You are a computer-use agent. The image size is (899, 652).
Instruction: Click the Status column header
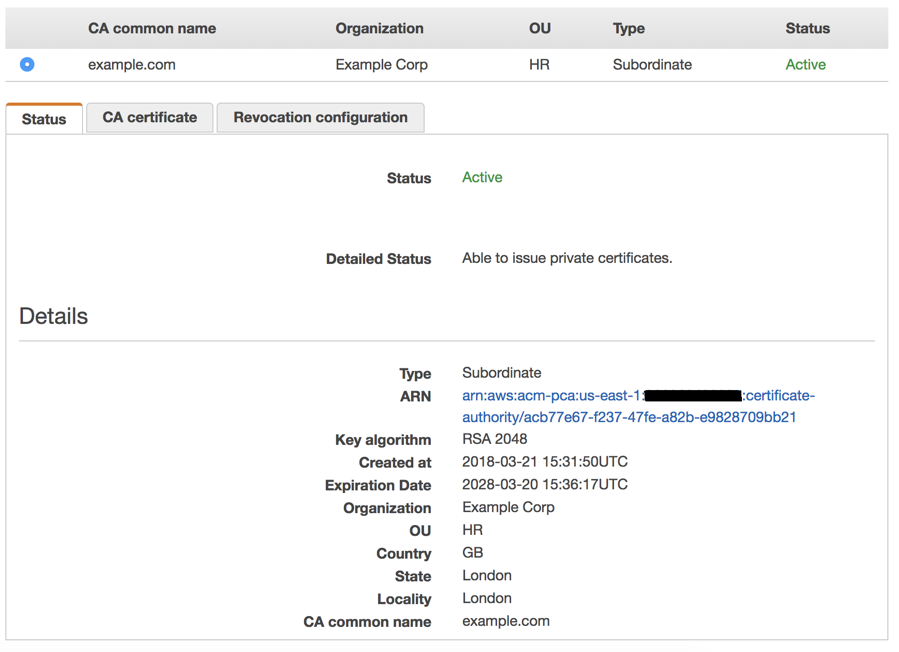[807, 28]
